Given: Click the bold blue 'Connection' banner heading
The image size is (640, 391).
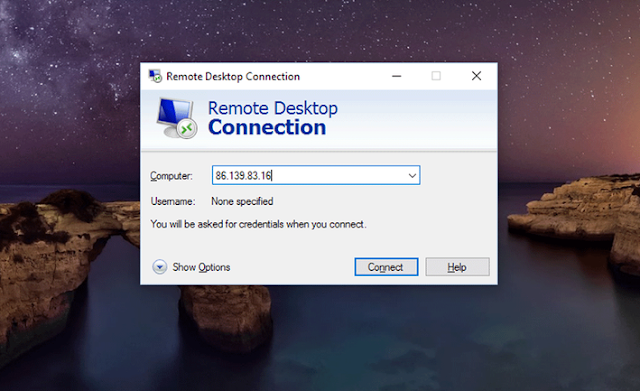Looking at the screenshot, I should point(267,127).
